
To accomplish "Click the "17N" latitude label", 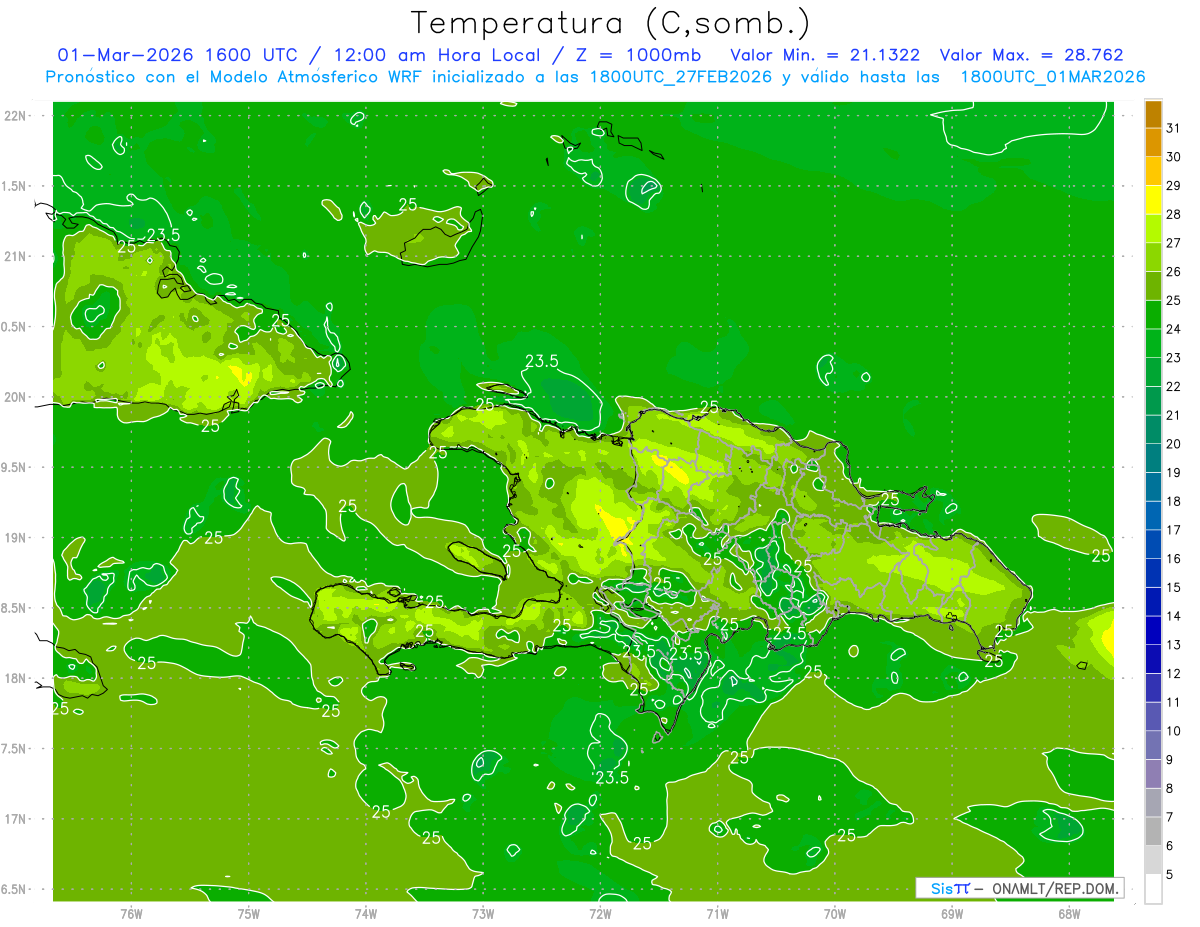I will pyautogui.click(x=16, y=819).
